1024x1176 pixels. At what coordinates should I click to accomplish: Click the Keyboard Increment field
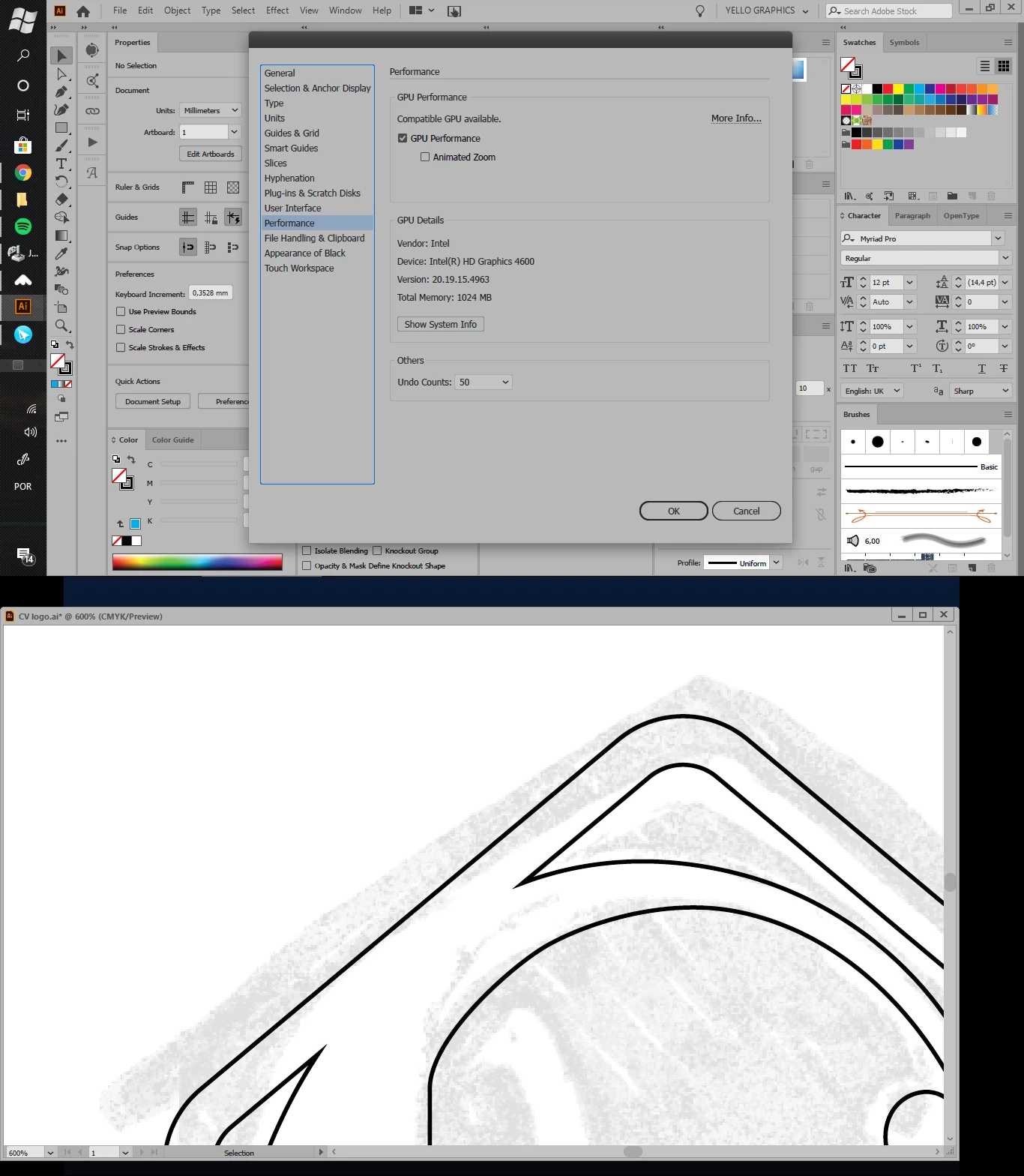pos(211,292)
